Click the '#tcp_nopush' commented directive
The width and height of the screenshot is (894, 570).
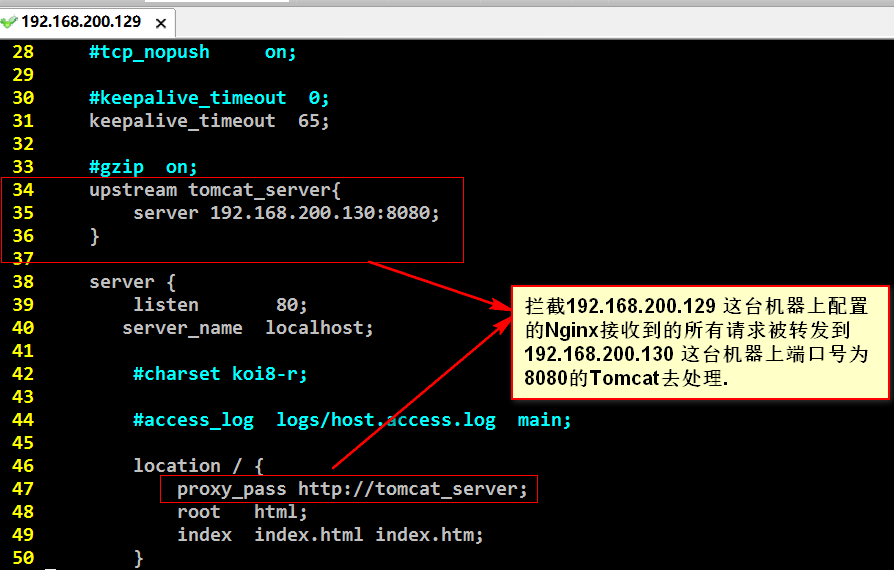point(149,52)
